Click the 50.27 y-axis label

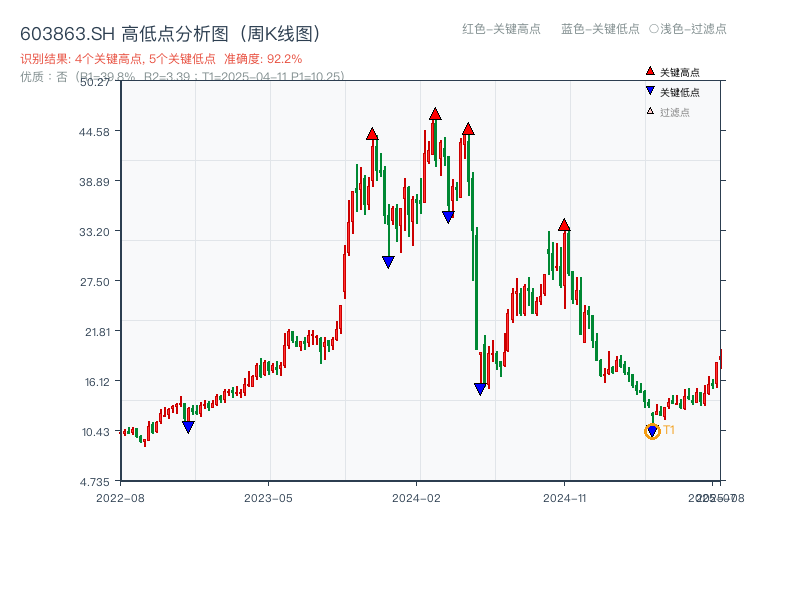pos(95,85)
